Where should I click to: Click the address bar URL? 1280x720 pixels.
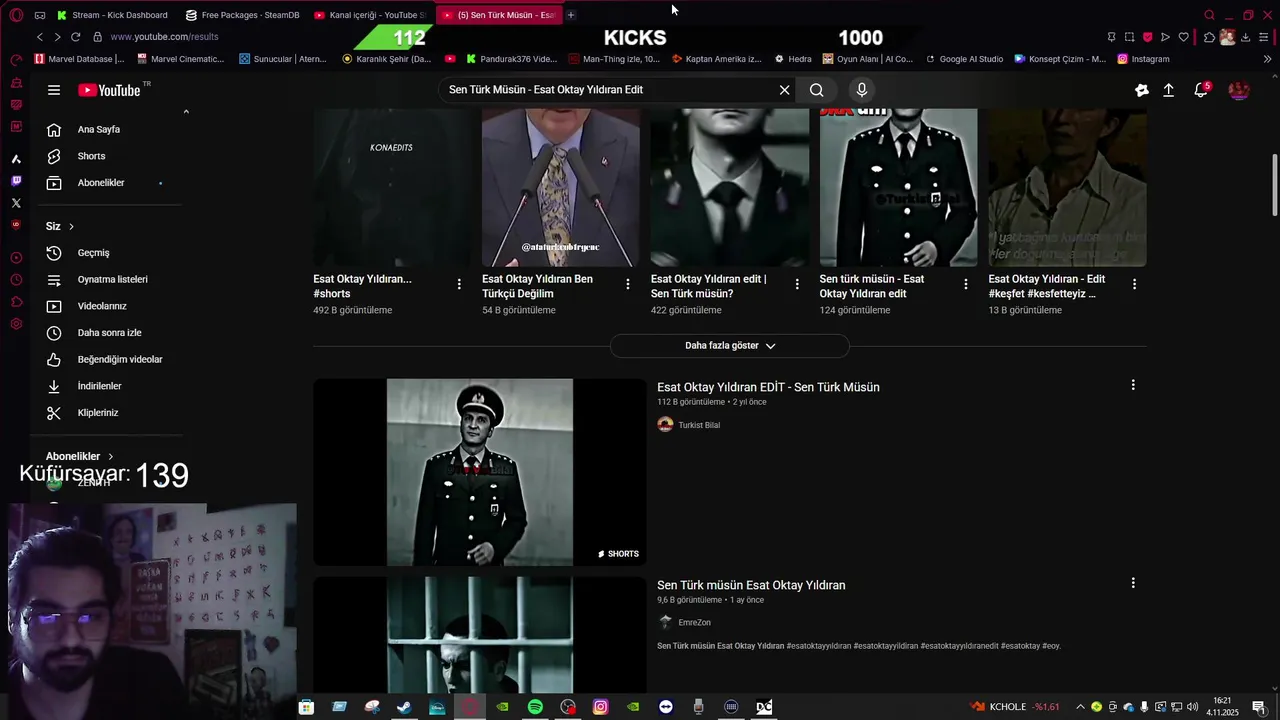click(x=164, y=37)
